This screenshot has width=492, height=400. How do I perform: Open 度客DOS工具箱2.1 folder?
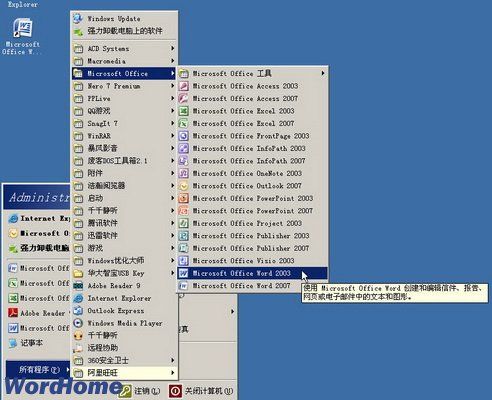click(x=124, y=161)
